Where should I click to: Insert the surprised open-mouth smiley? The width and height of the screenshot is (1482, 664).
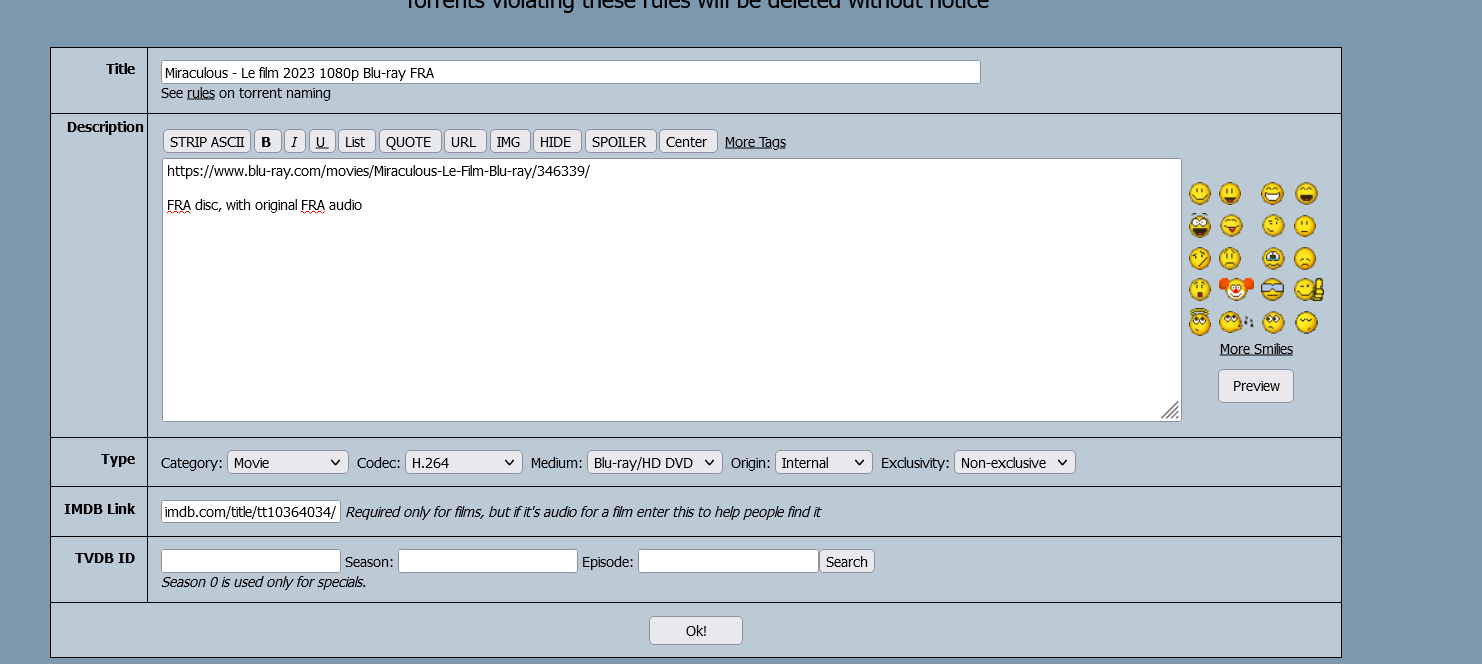(x=1200, y=290)
